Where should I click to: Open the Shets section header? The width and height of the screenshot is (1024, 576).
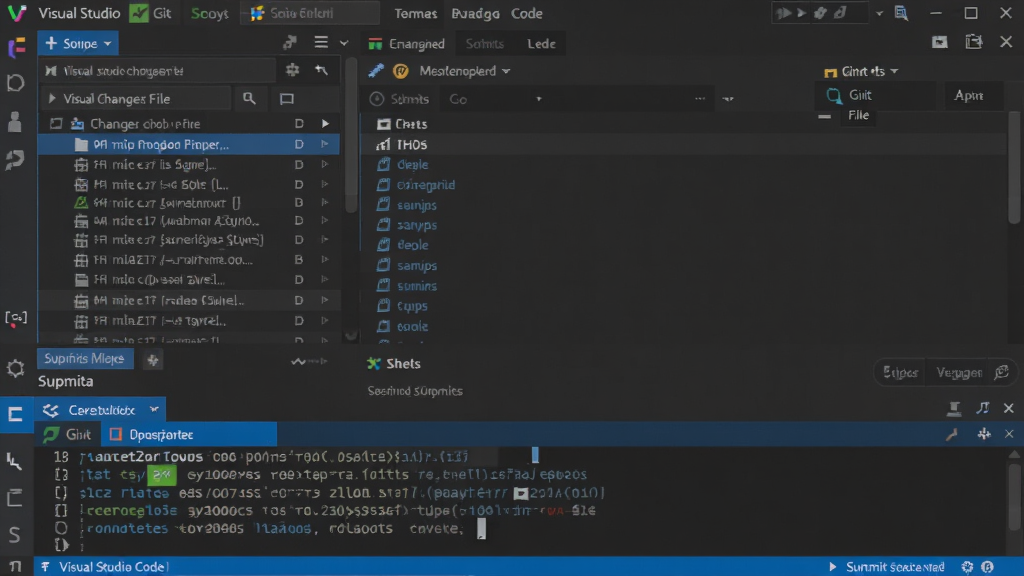394,364
